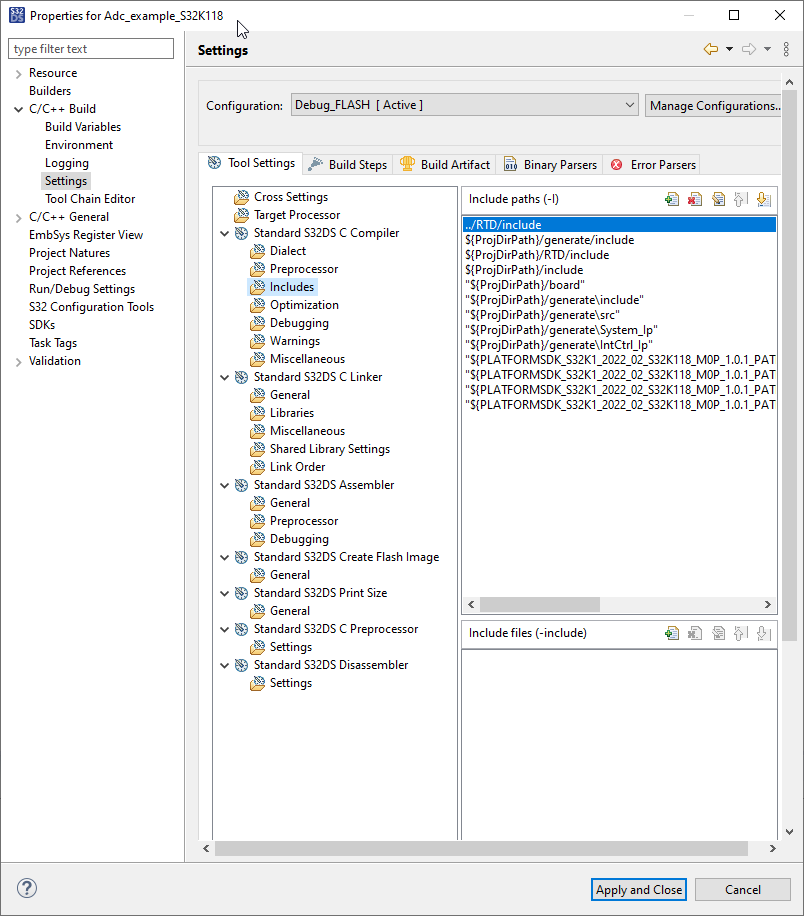The height and width of the screenshot is (916, 804).
Task: Move selected include path up
Action: coord(741,200)
